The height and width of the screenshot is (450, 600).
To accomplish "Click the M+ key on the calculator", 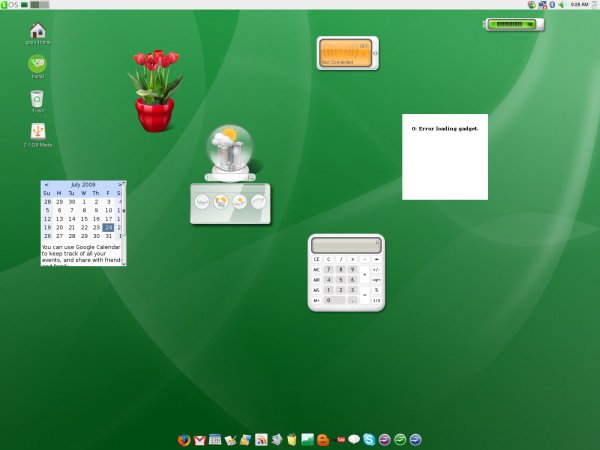I will [316, 300].
